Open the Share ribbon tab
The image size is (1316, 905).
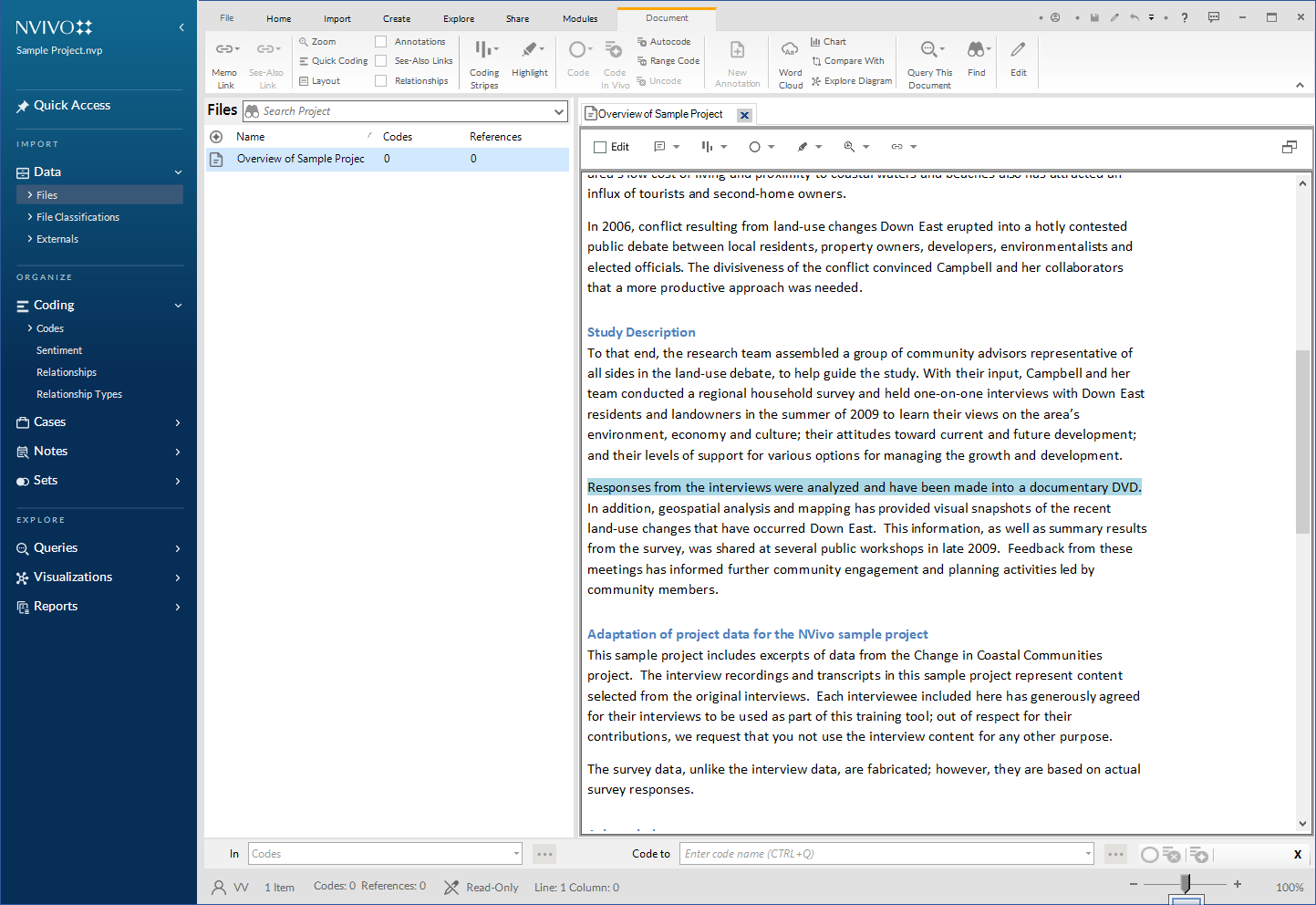[x=517, y=18]
